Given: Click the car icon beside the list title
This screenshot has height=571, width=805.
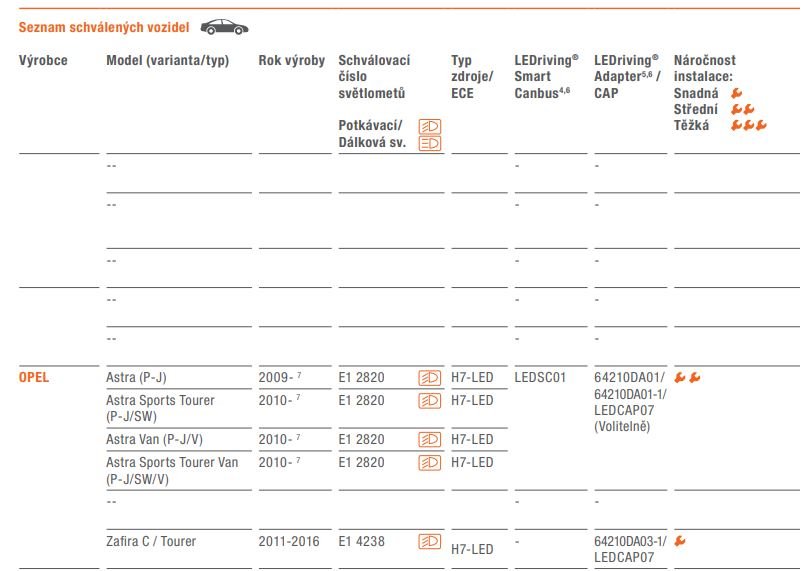Looking at the screenshot, I should (224, 28).
